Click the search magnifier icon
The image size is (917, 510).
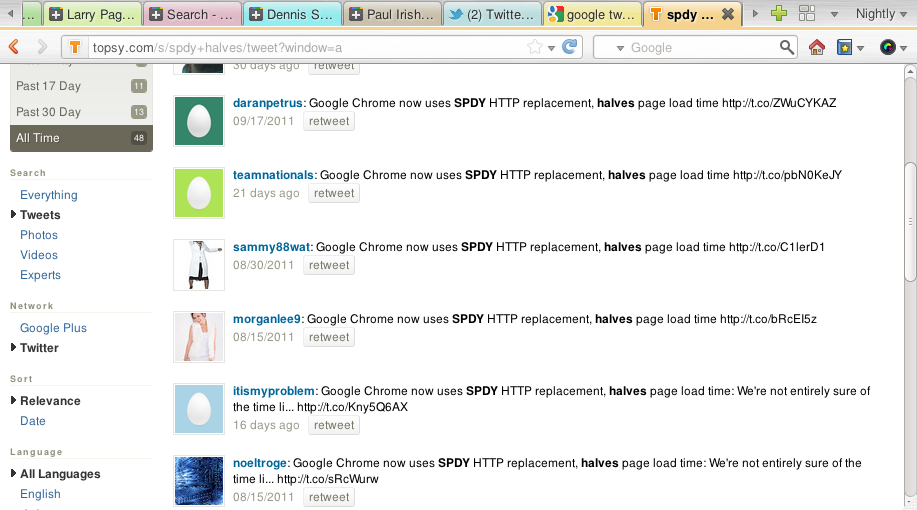[x=787, y=47]
